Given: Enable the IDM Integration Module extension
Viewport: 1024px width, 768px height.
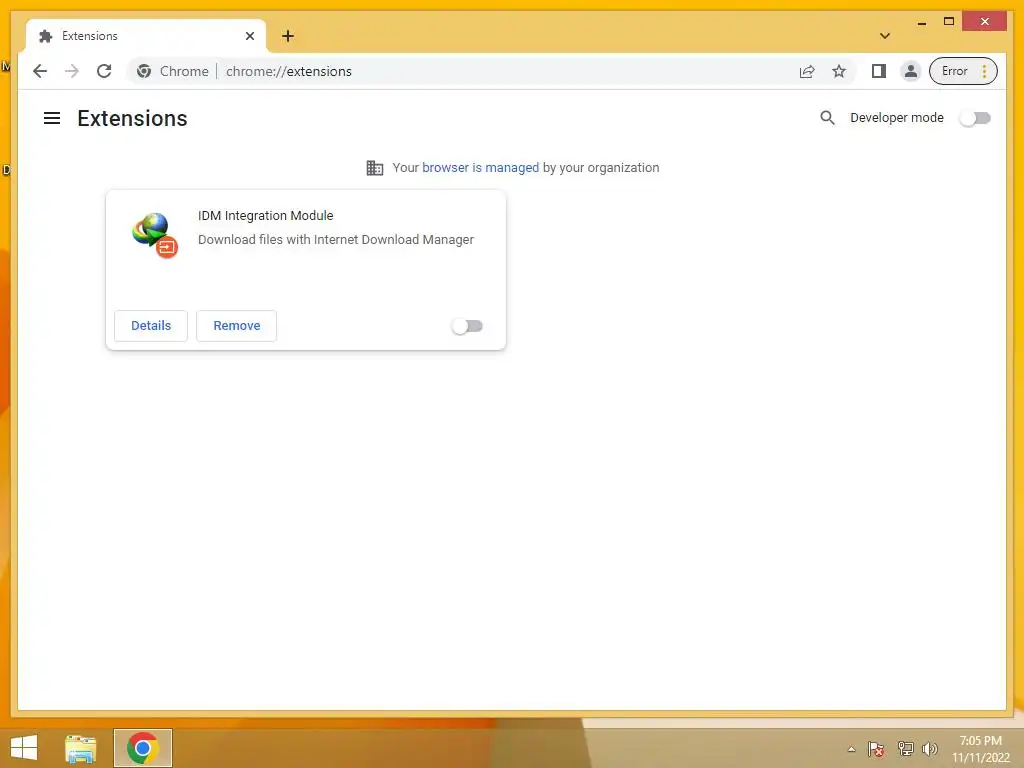Looking at the screenshot, I should point(467,326).
